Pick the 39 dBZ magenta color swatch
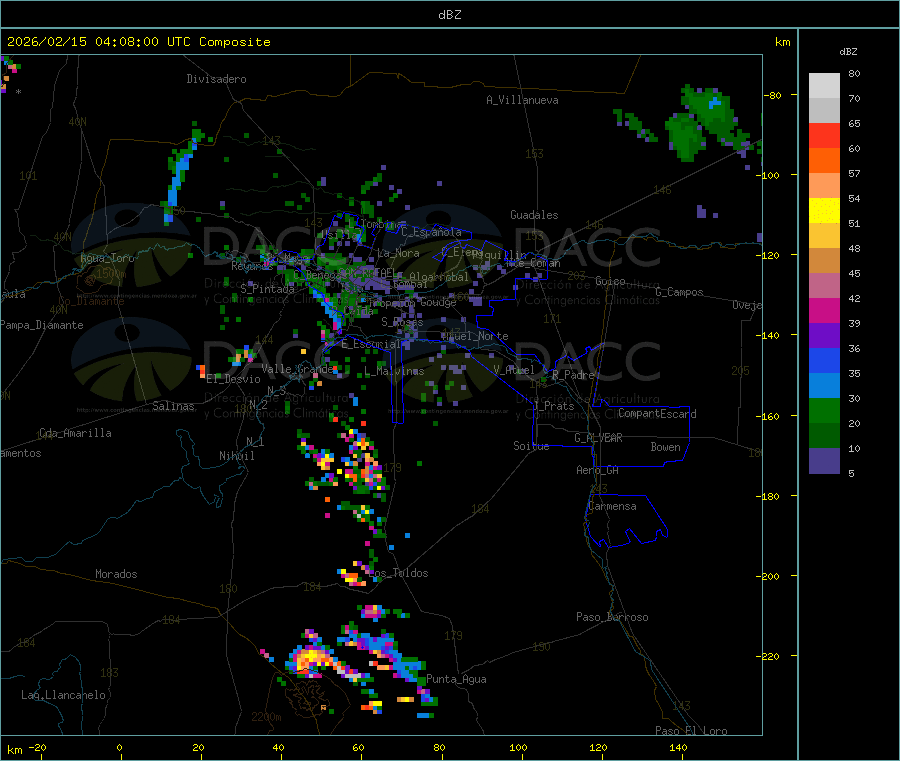900x761 pixels. point(824,310)
